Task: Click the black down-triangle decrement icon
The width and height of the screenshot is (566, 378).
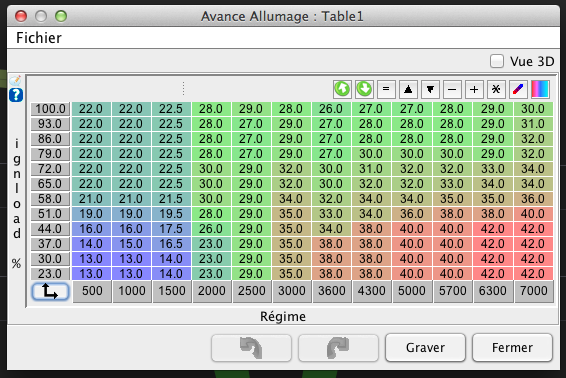Action: 430,89
